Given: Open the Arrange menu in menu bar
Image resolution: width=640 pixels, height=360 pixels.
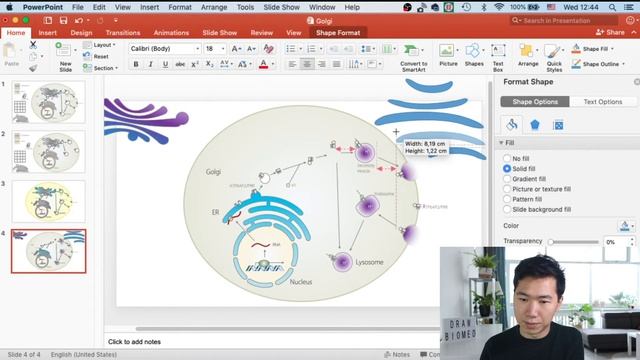Looking at the screenshot, I should click(x=214, y=7).
